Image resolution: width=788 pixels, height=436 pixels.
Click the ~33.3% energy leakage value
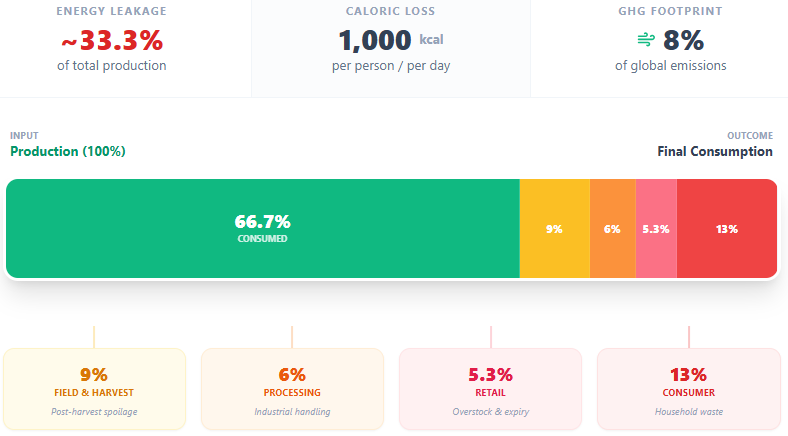pos(112,40)
